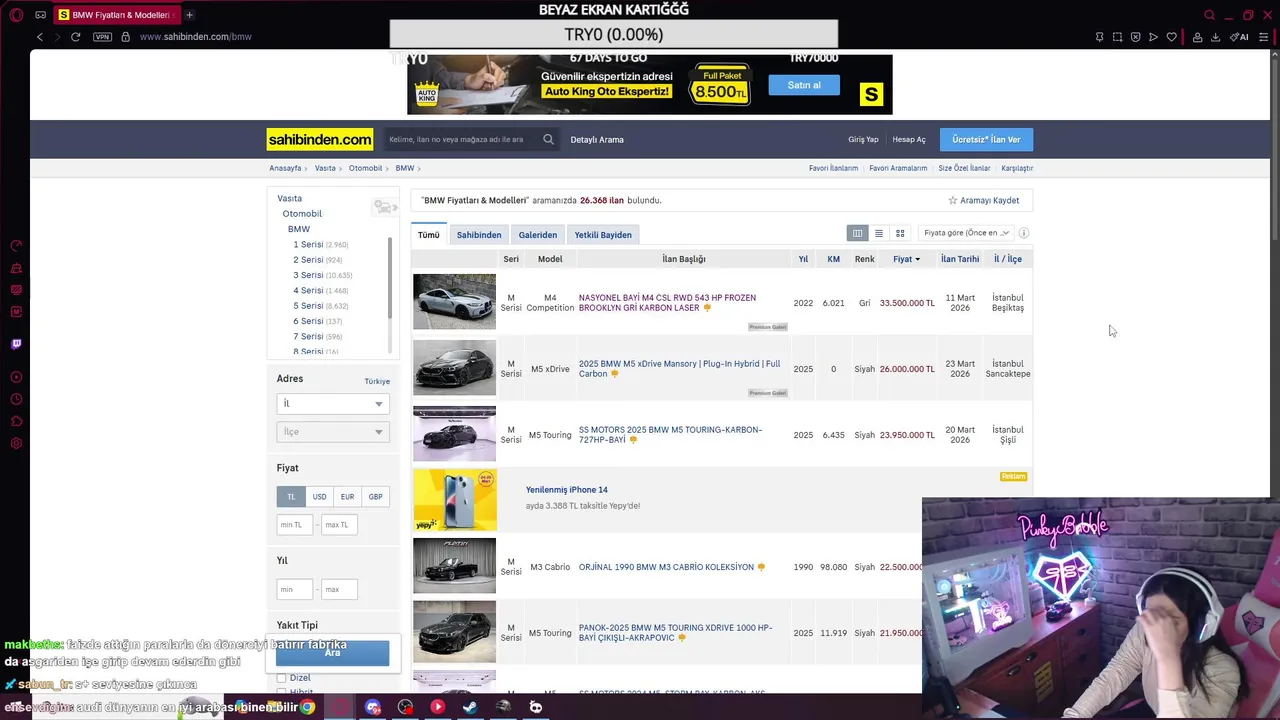Screen dimensions: 1280x720
Task: Switch to the Yetkili Bayiden tab
Action: [x=603, y=235]
